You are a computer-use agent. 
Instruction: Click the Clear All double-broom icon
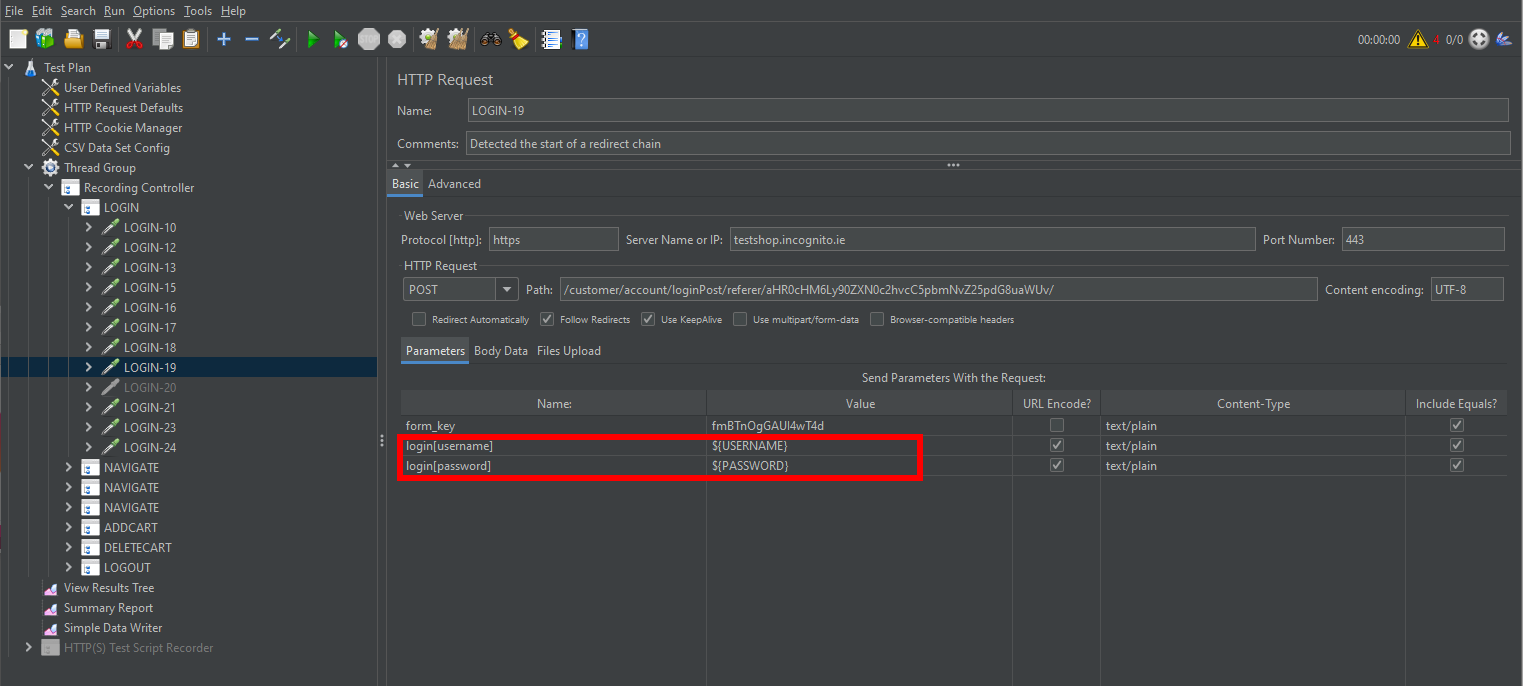(458, 39)
